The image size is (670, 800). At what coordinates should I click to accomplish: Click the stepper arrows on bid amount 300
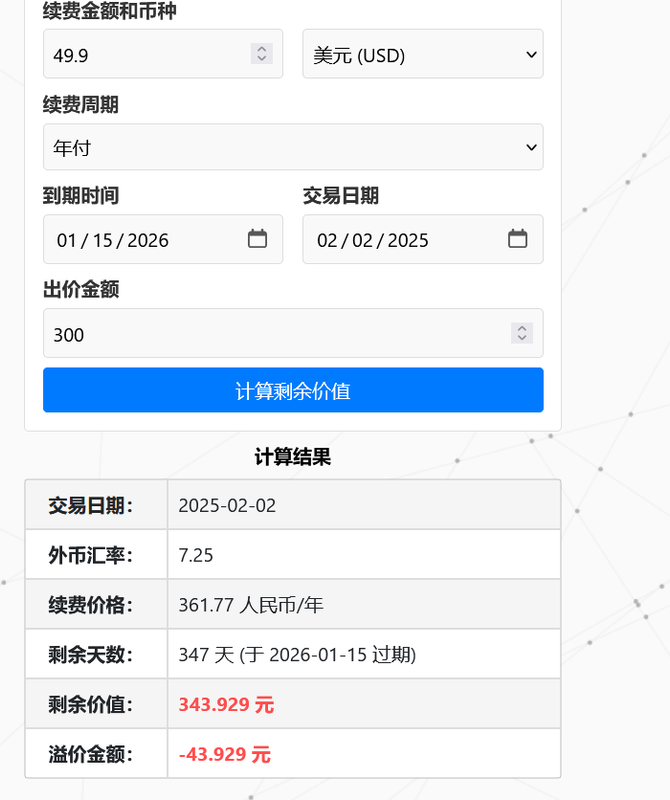point(522,333)
